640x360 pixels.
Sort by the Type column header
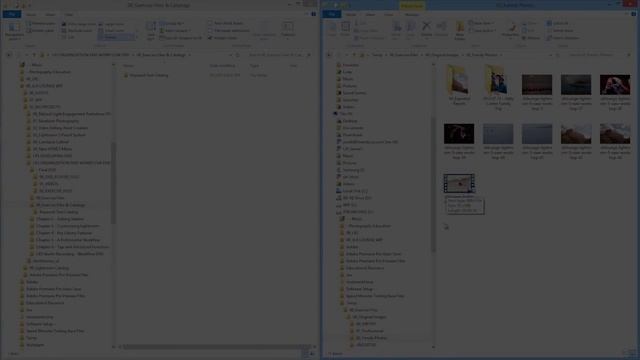click(254, 65)
